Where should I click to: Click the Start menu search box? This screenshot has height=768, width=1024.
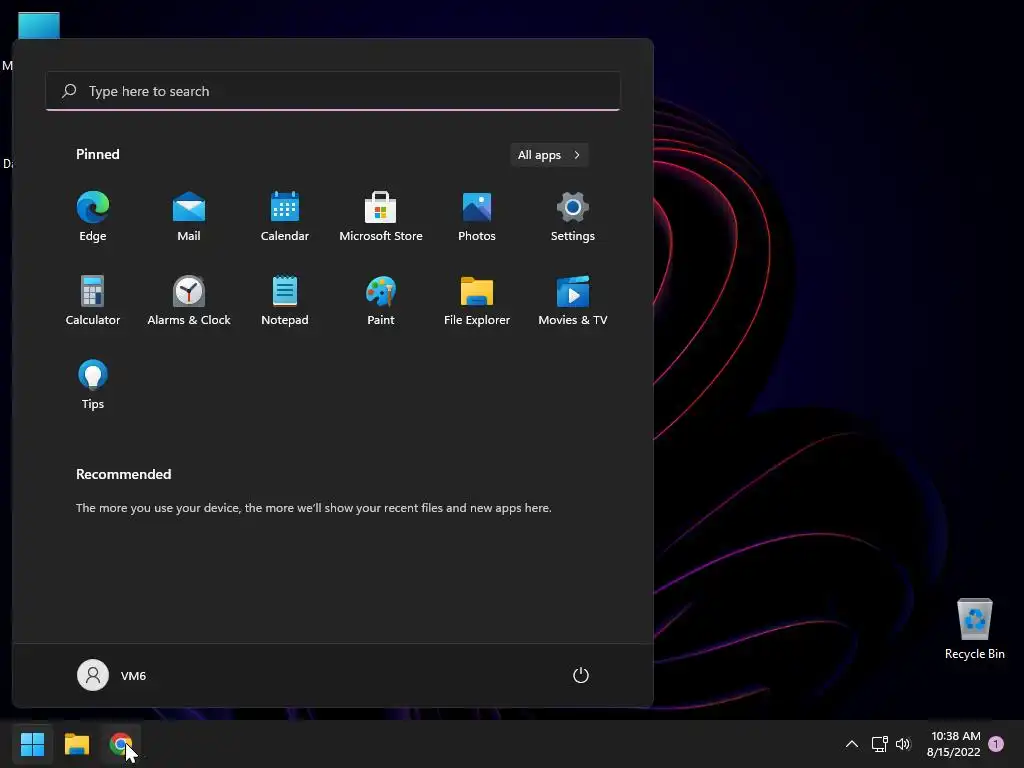pos(333,91)
